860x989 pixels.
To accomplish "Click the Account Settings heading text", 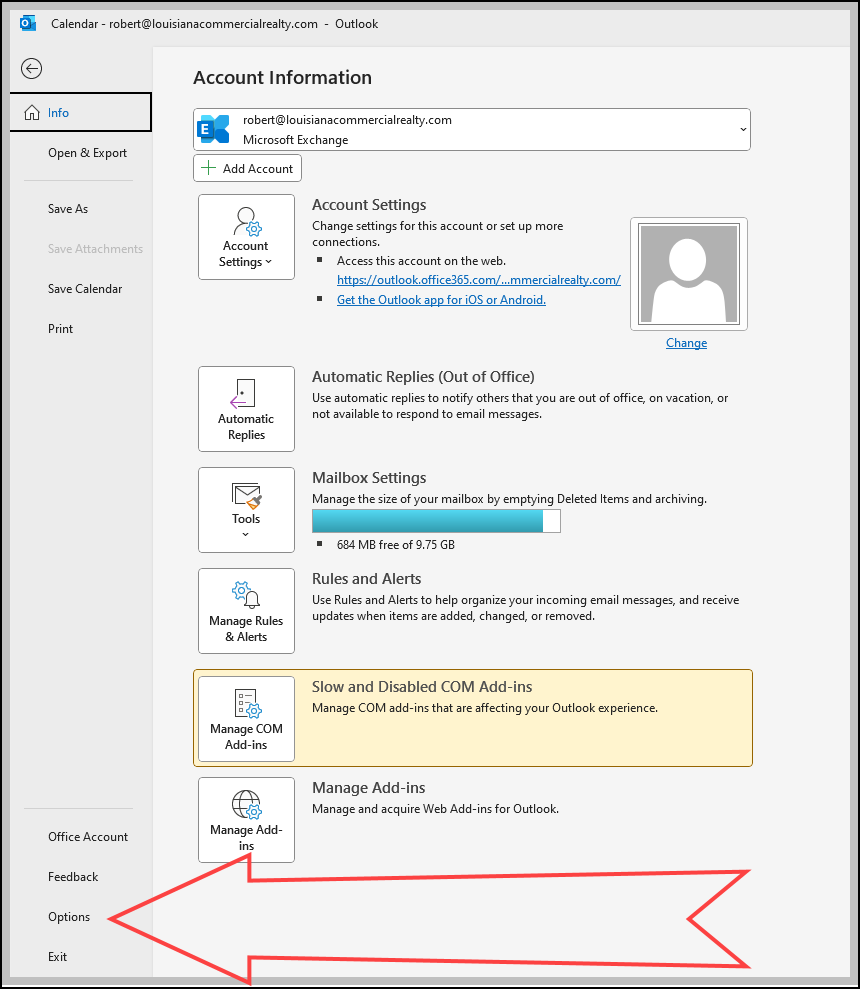I will (x=369, y=205).
